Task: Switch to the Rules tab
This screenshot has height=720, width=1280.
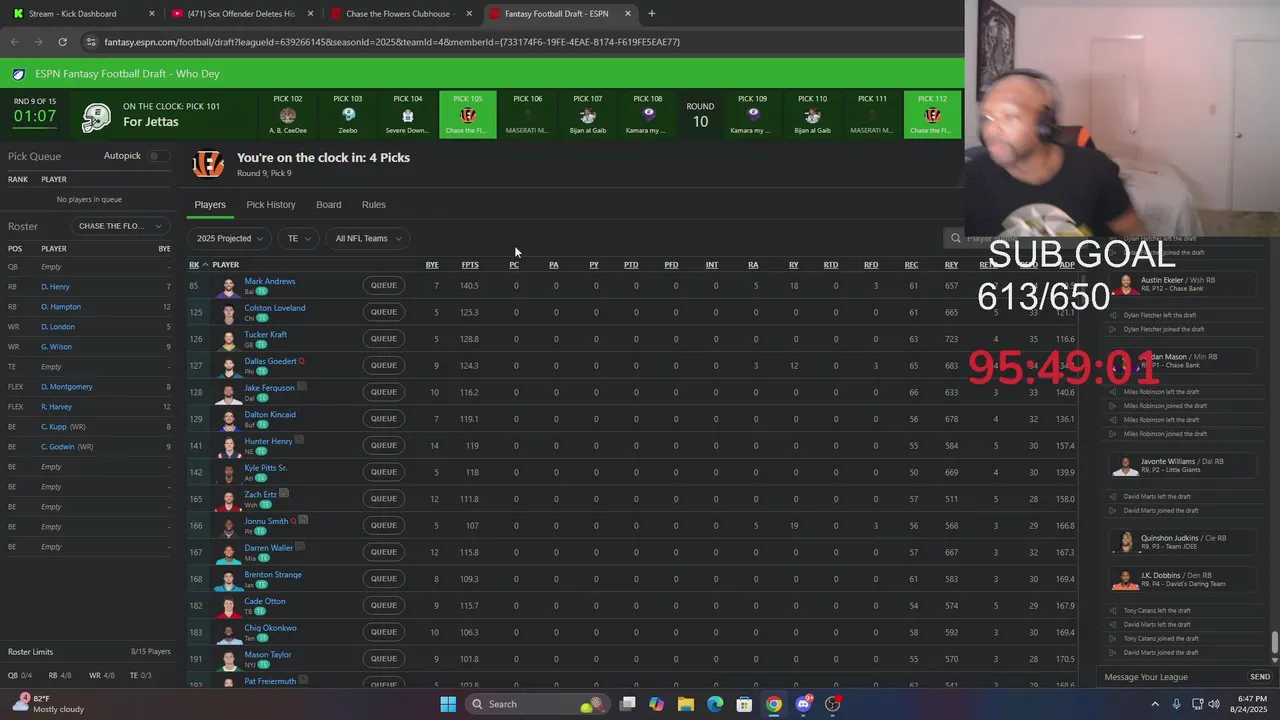Action: 374,205
